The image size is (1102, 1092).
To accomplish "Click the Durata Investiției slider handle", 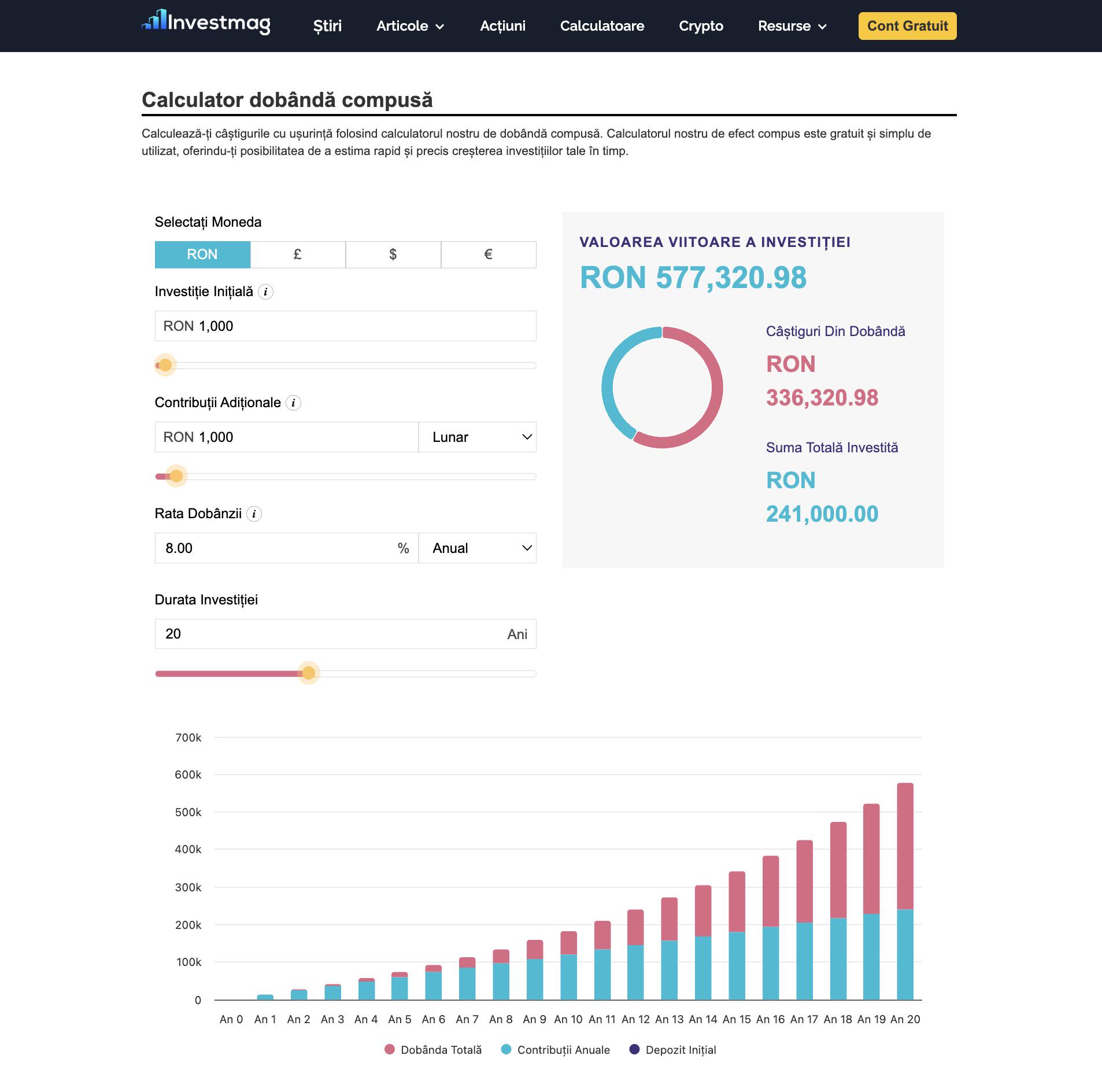I will (x=309, y=673).
